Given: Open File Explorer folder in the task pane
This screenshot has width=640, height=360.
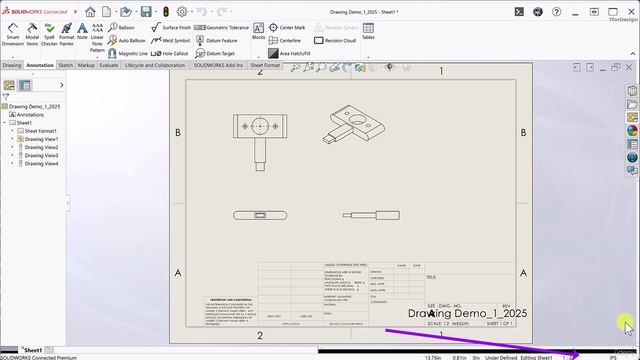Looking at the screenshot, I should pyautogui.click(x=632, y=104).
